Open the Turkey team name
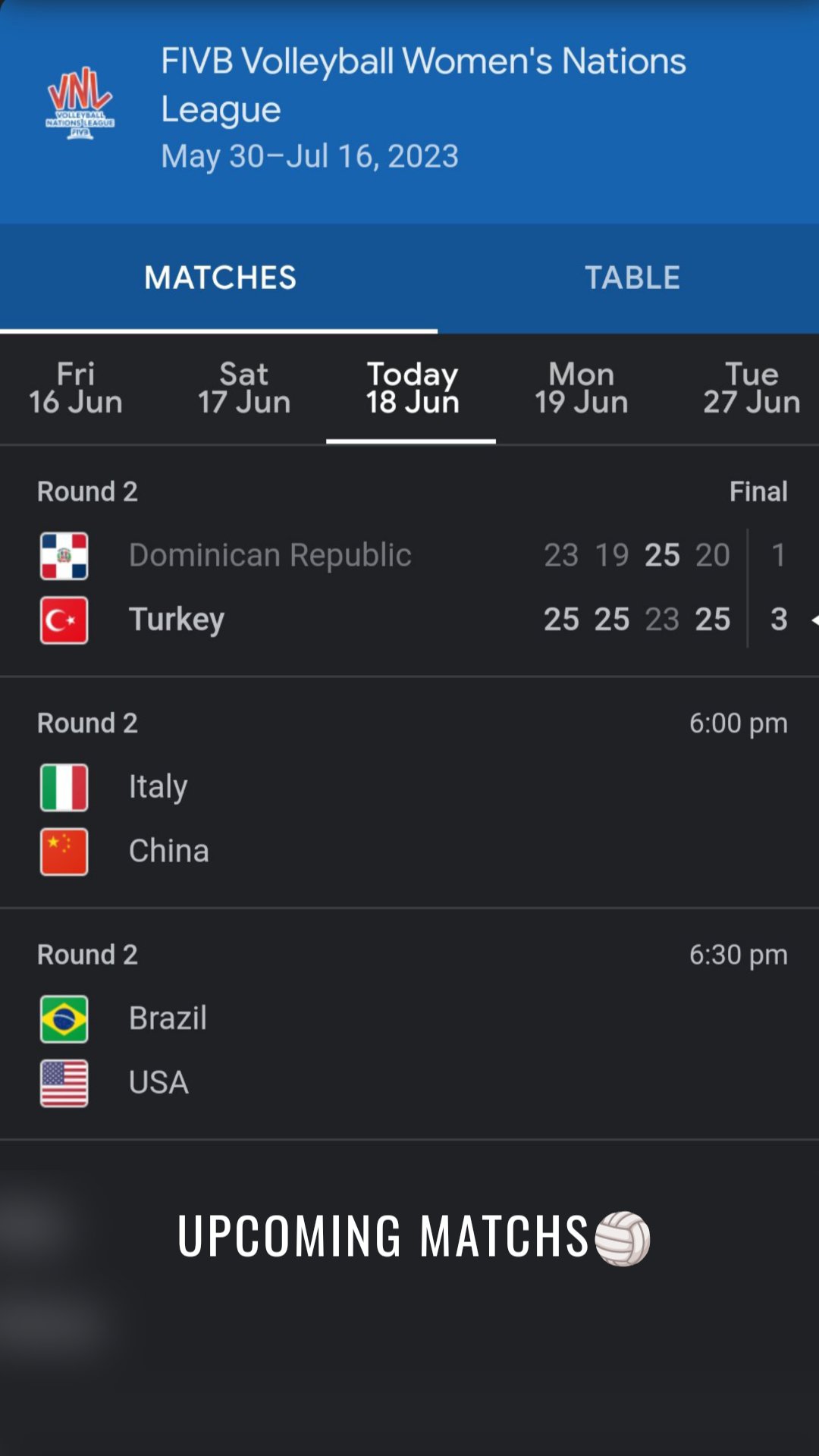This screenshot has width=819, height=1456. [177, 620]
